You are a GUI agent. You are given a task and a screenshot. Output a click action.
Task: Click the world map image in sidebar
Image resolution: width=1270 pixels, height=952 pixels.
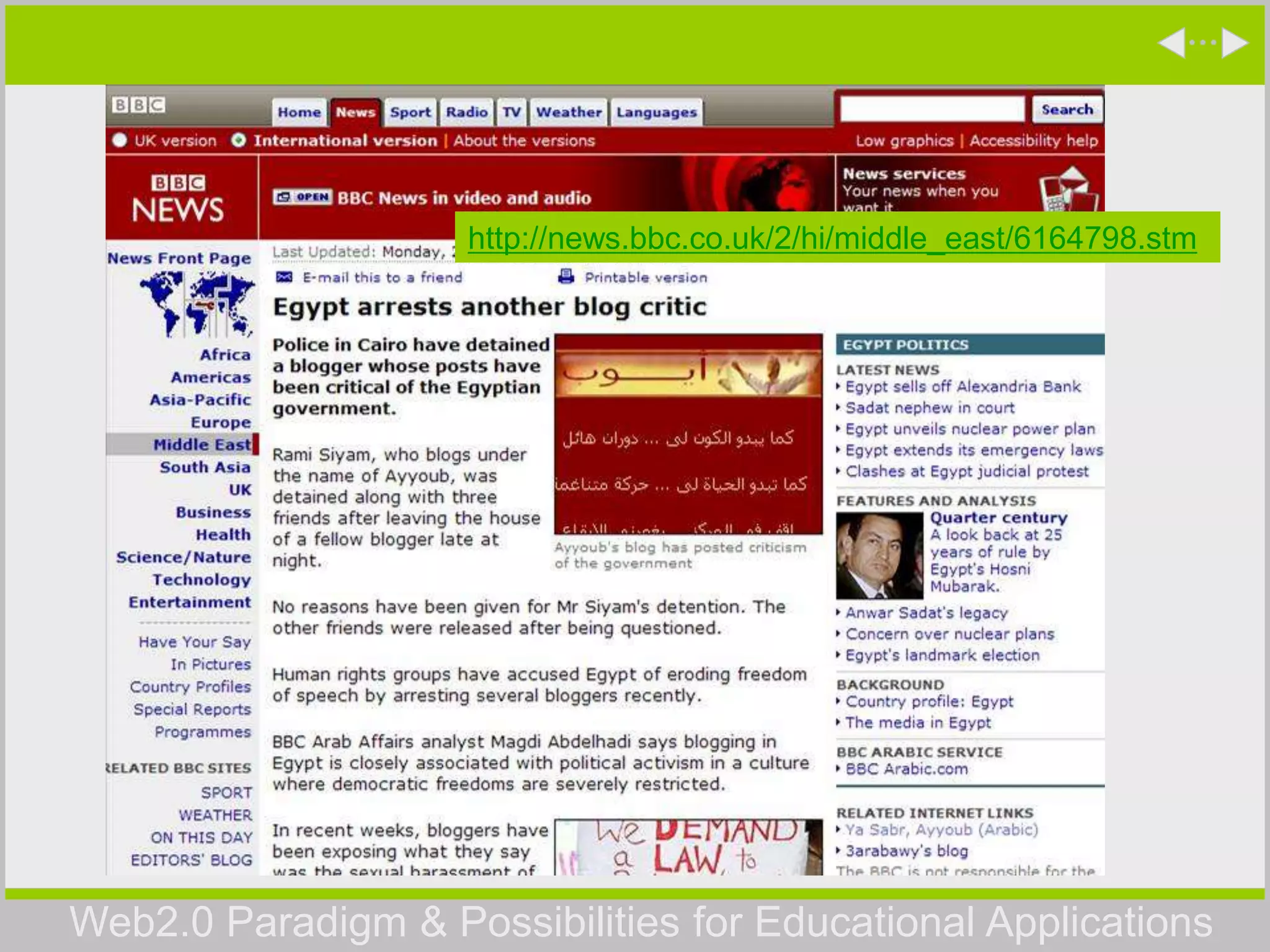pos(198,305)
